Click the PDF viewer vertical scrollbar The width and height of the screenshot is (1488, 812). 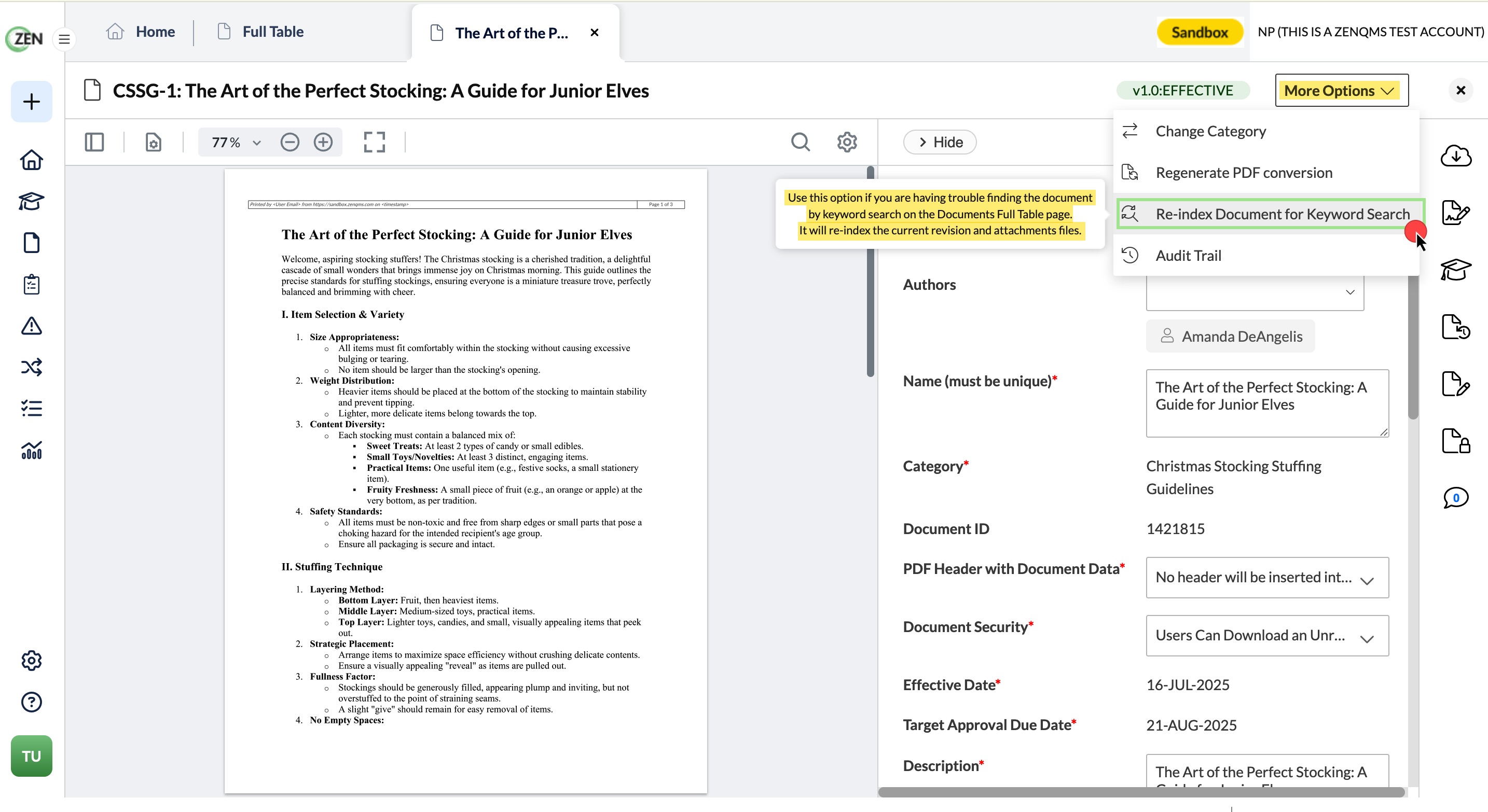click(870, 271)
